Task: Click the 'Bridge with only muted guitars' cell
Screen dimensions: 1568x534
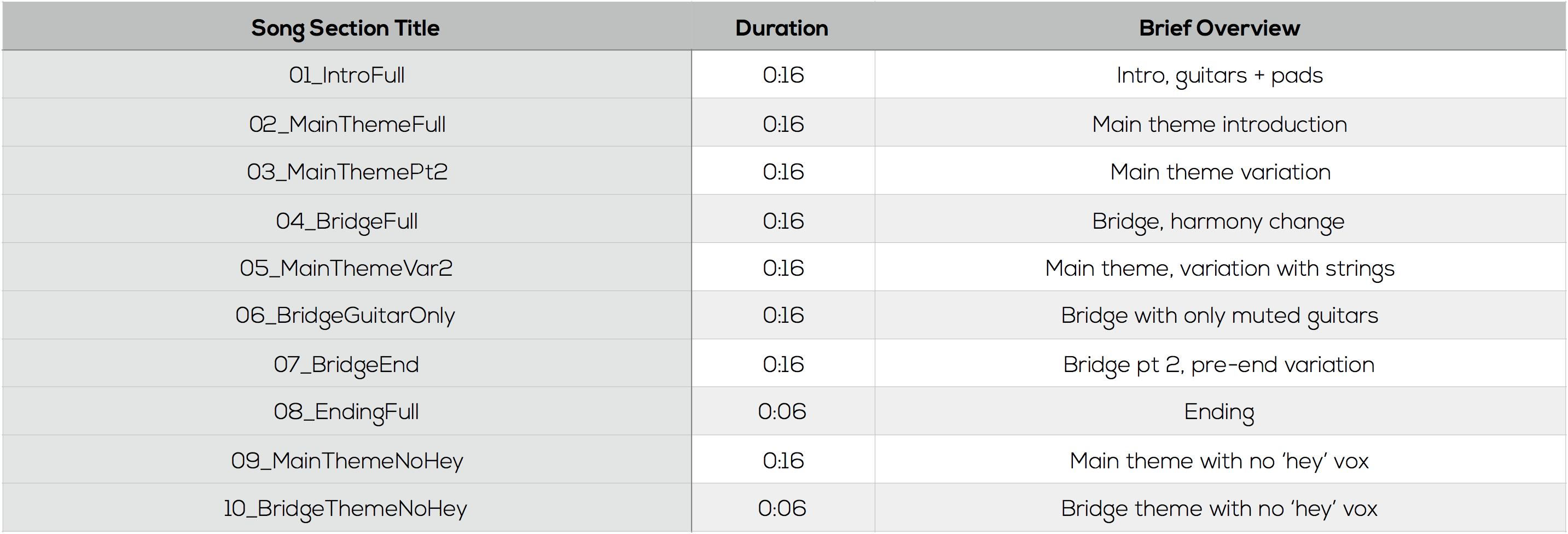Action: [1220, 315]
